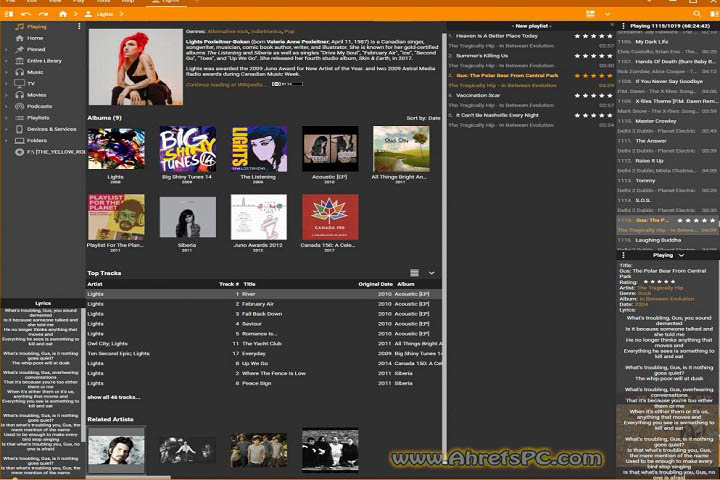The image size is (720, 480).
Task: Open the Juno Awards 2012 album
Action: point(259,217)
